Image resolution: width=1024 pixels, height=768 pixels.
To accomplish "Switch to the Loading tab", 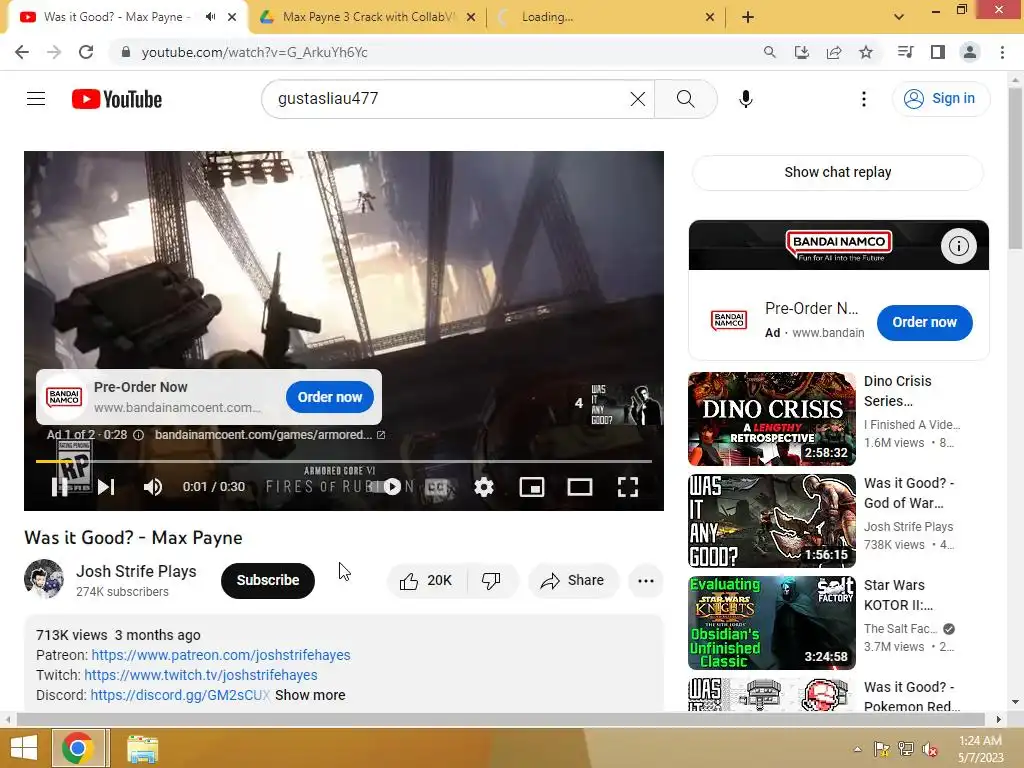I will point(606,17).
